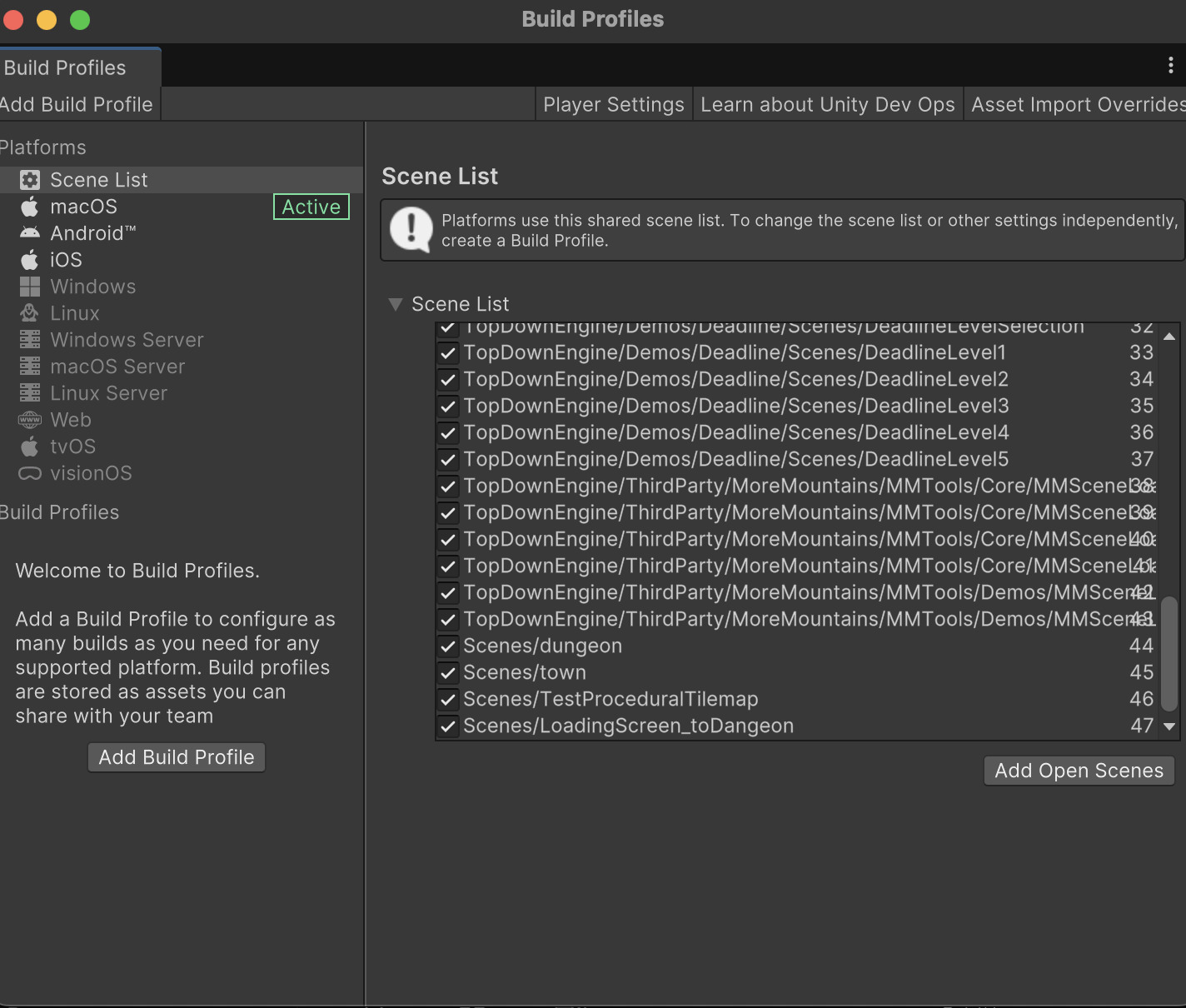Viewport: 1186px width, 1008px height.
Task: Open Player Settings
Action: click(614, 104)
